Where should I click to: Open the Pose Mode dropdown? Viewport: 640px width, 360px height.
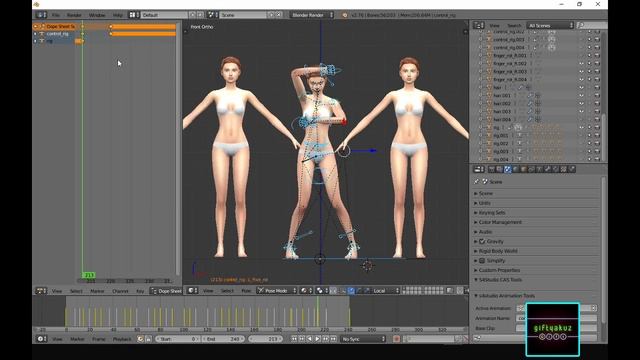pos(276,291)
